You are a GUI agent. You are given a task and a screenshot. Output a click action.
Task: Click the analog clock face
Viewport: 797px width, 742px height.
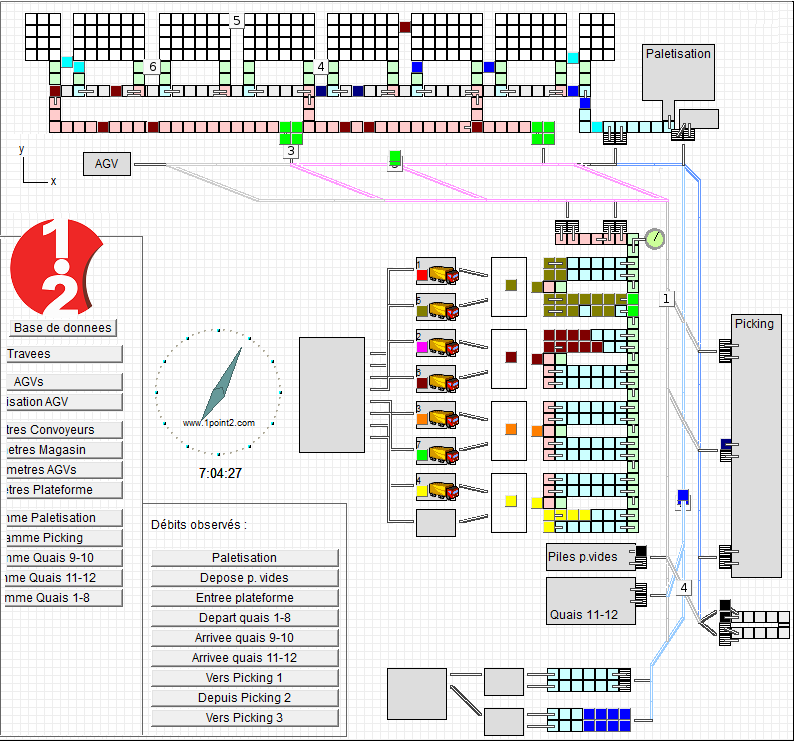pos(218,390)
